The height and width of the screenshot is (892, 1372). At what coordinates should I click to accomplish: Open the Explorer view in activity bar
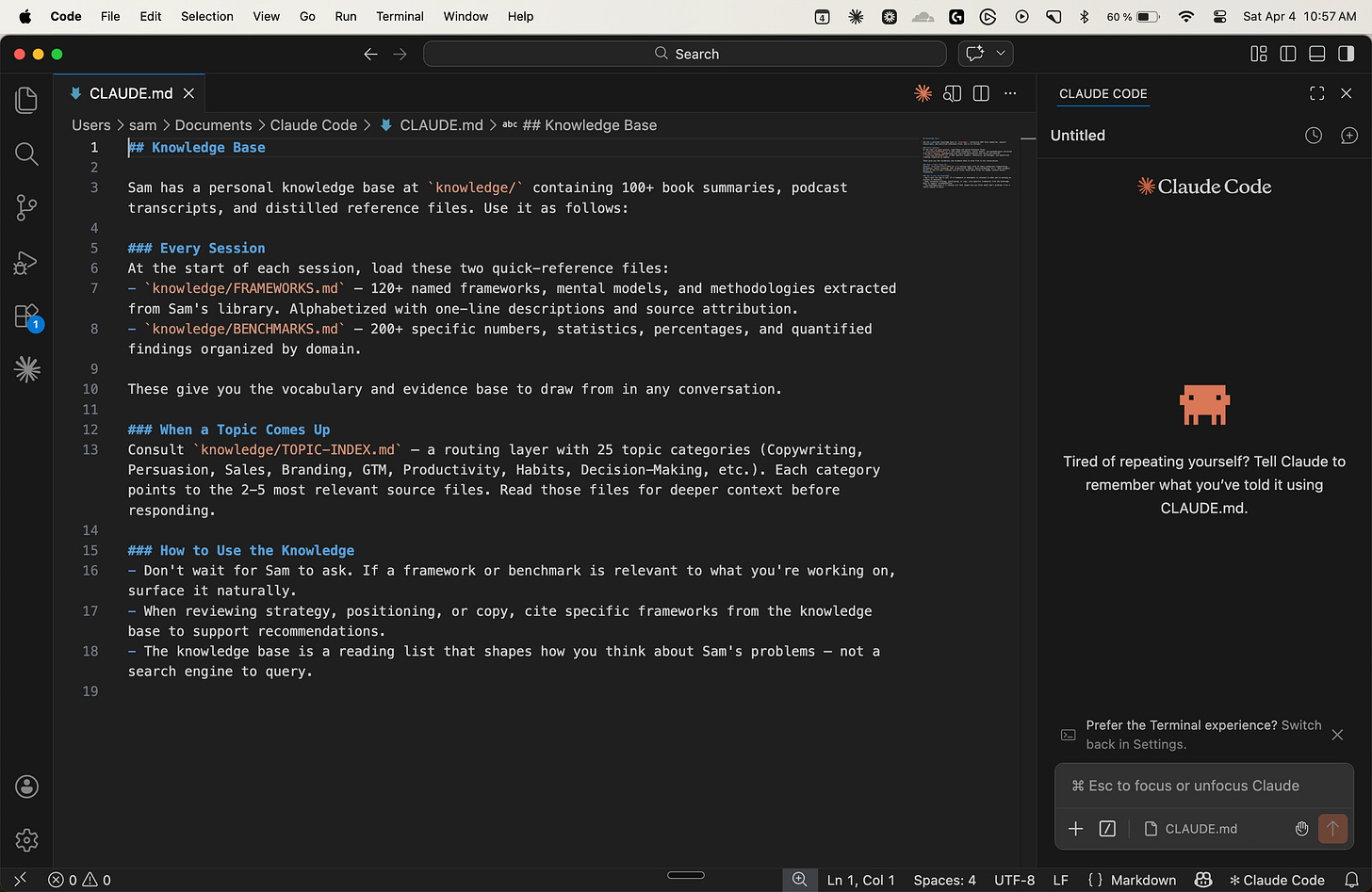[26, 100]
